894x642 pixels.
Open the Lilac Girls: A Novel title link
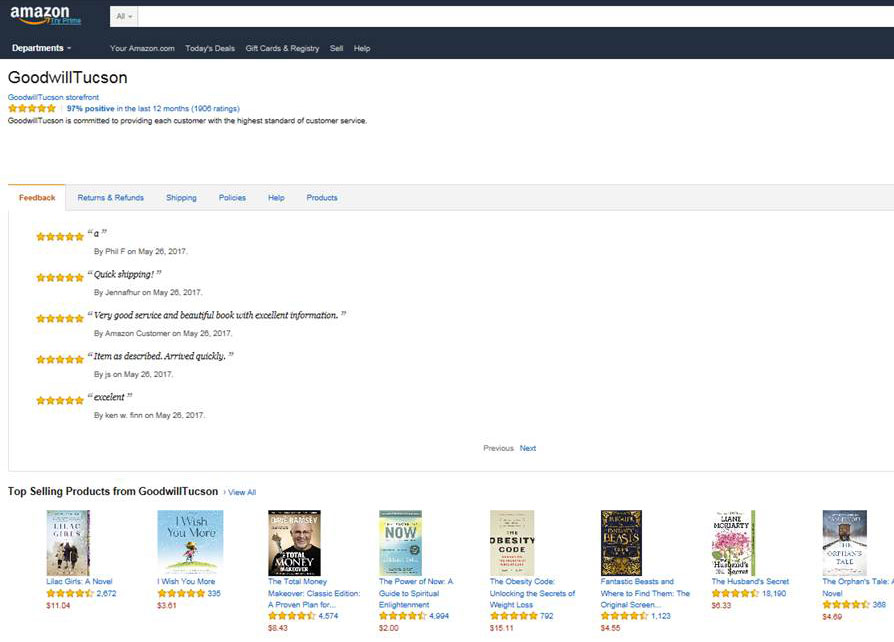[79, 582]
